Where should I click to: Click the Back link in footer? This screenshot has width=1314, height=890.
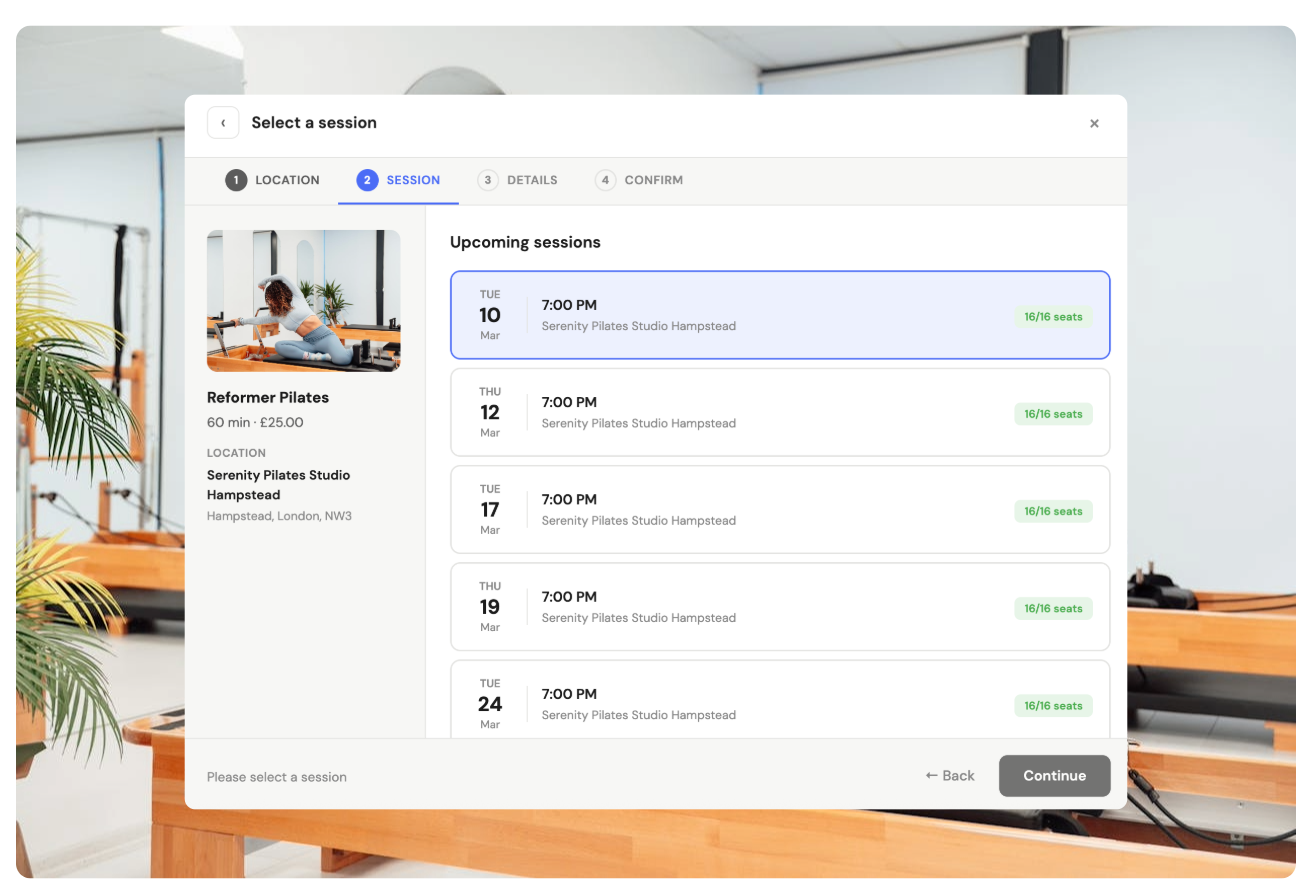pos(950,776)
